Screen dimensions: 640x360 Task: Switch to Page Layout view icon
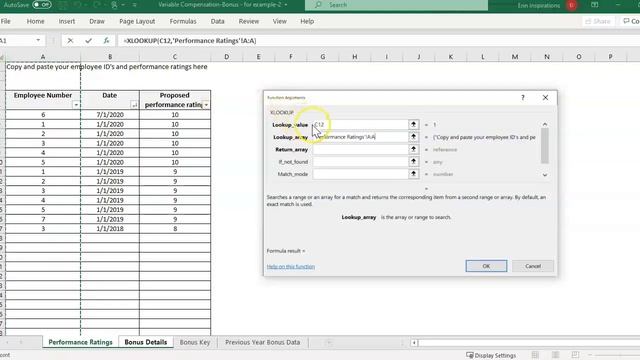pos(555,355)
